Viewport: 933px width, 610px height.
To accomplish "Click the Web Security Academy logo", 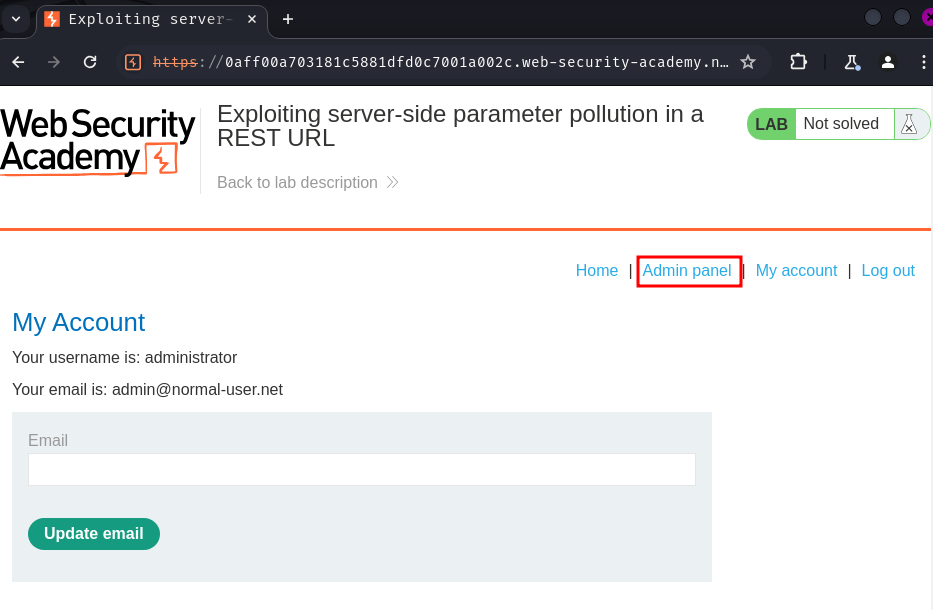I will [x=98, y=142].
